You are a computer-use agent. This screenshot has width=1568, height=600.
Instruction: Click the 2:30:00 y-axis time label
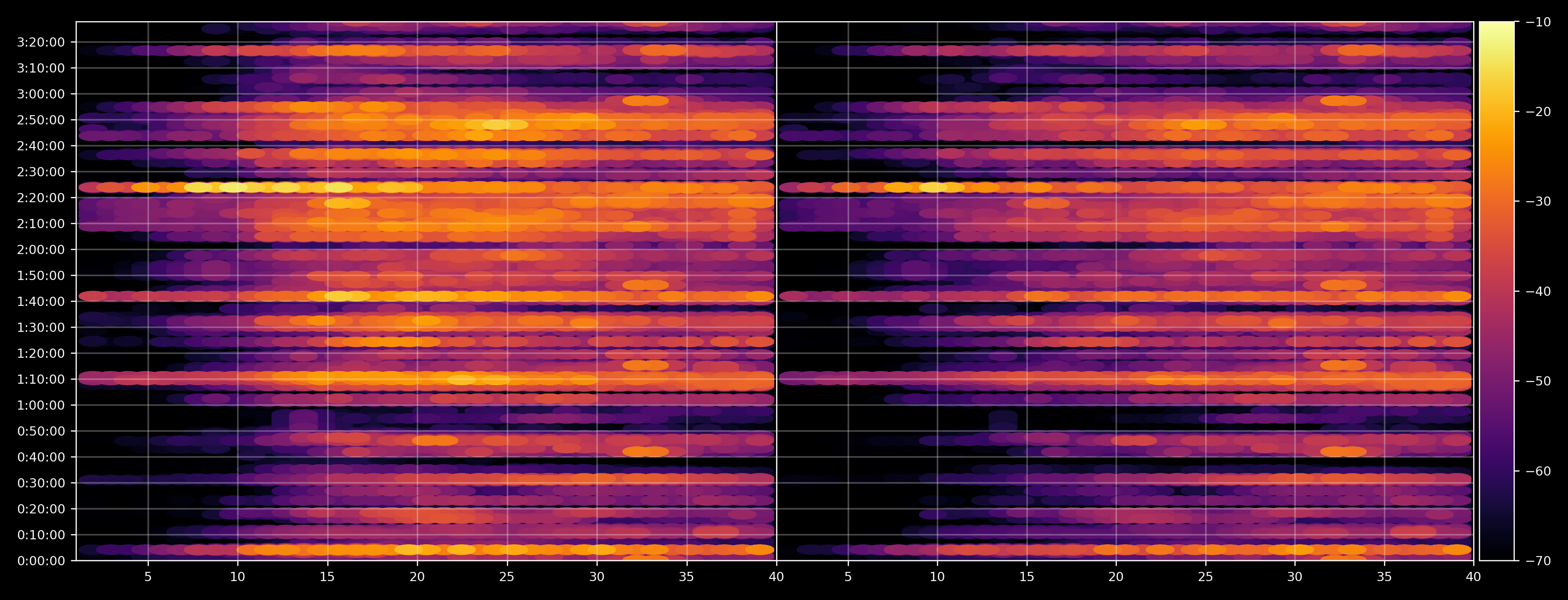41,172
